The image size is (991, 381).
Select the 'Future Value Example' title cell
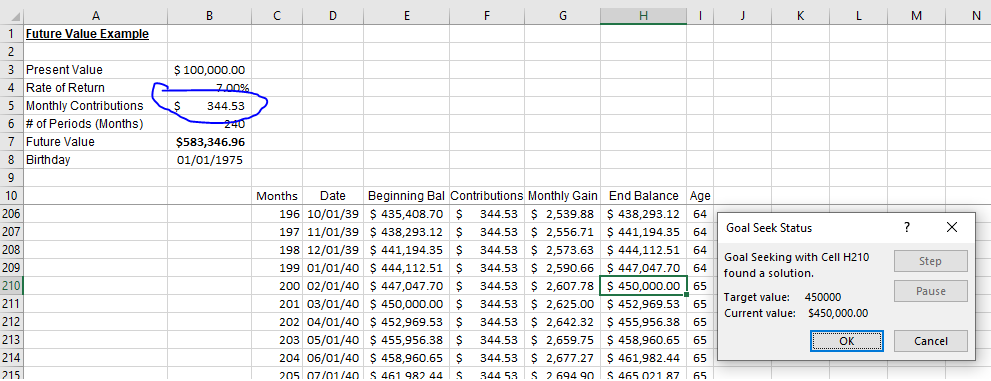(x=95, y=33)
